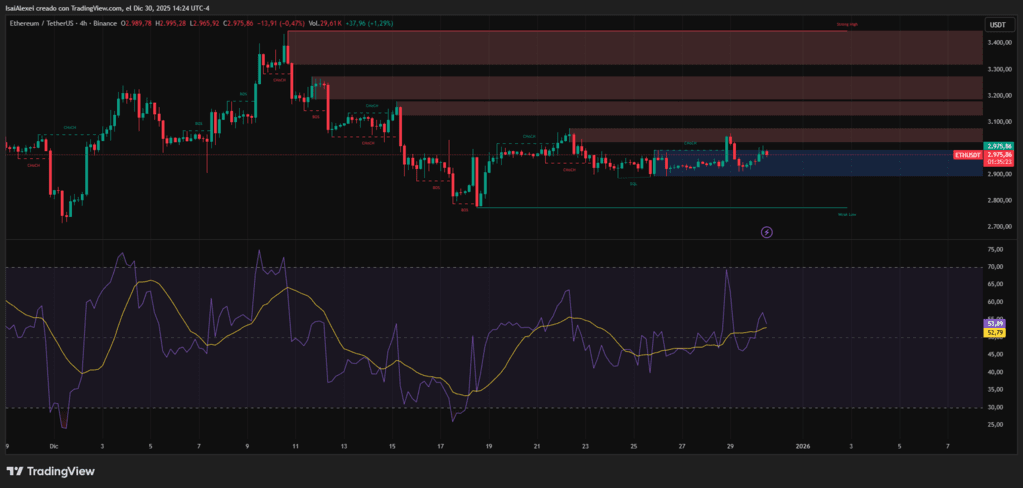Click the 45,00 RSI axis label
Screen dimensions: 1023x488
coord(995,355)
